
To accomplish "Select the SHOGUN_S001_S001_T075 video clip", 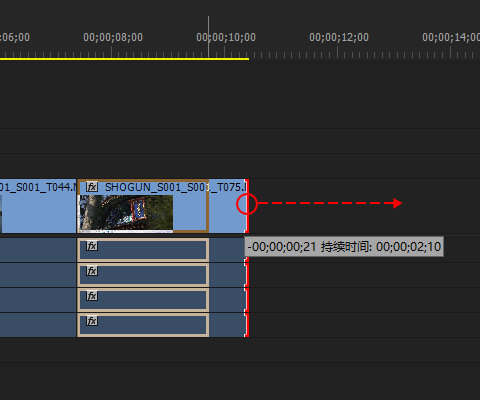I will (x=162, y=206).
